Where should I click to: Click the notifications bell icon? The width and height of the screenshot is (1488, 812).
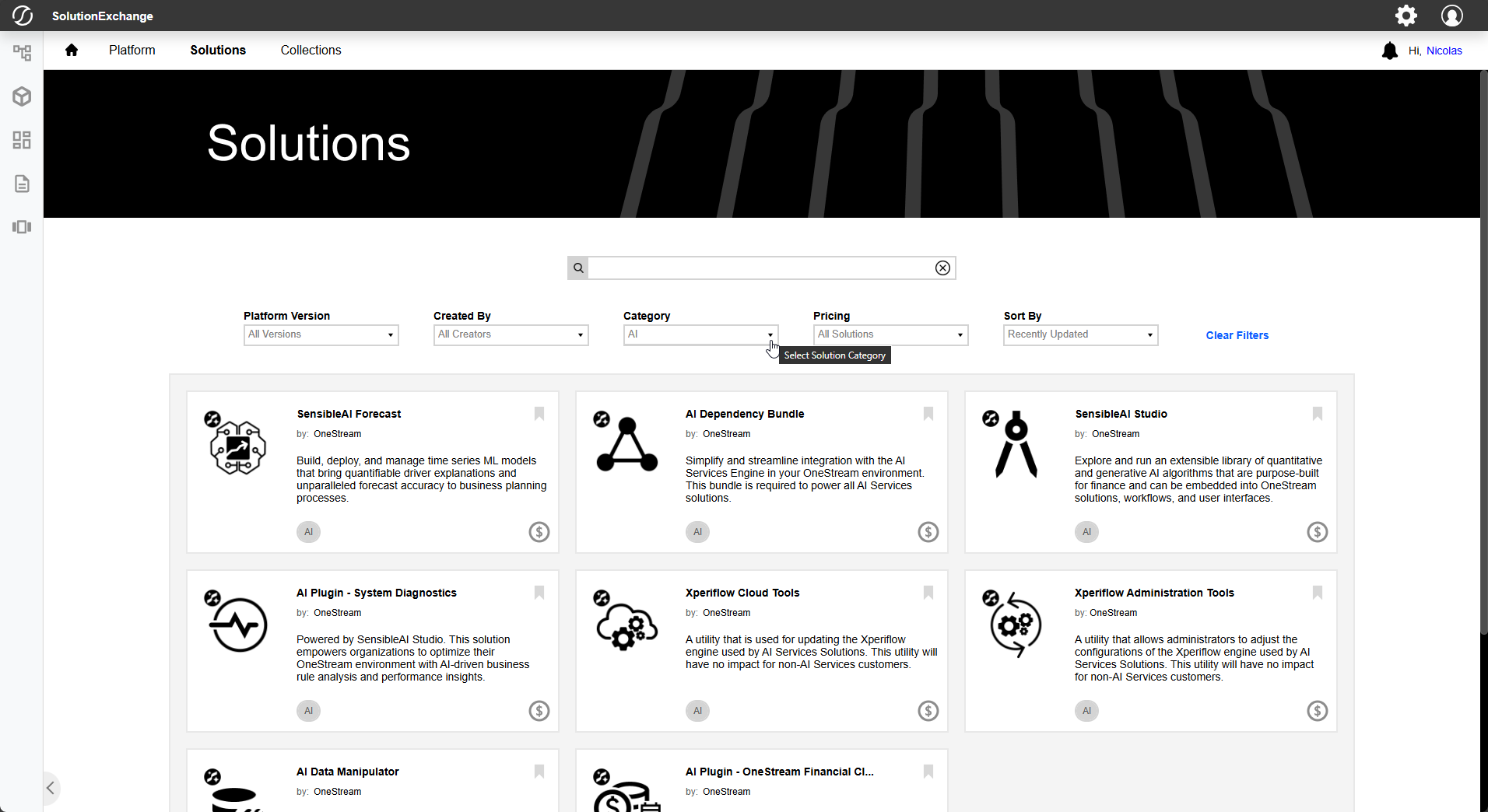tap(1389, 51)
